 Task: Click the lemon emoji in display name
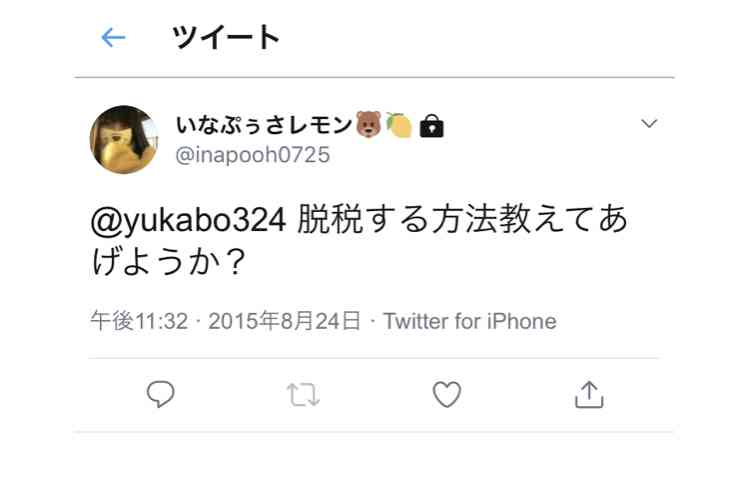(399, 125)
